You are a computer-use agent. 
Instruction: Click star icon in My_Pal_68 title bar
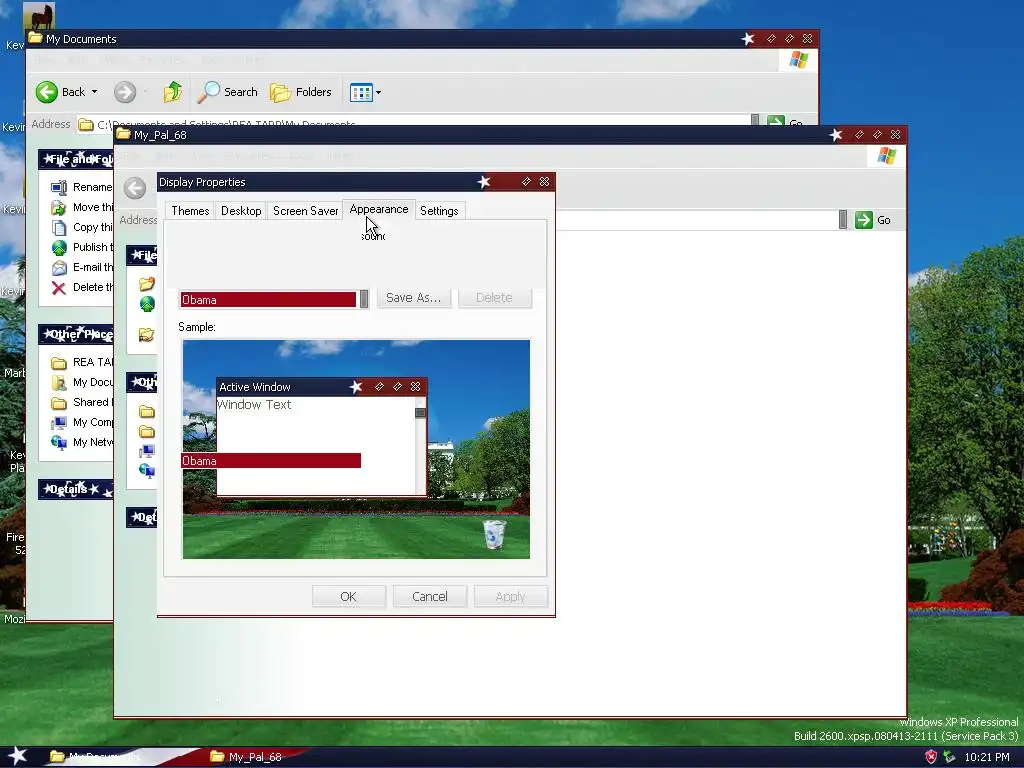tap(836, 135)
